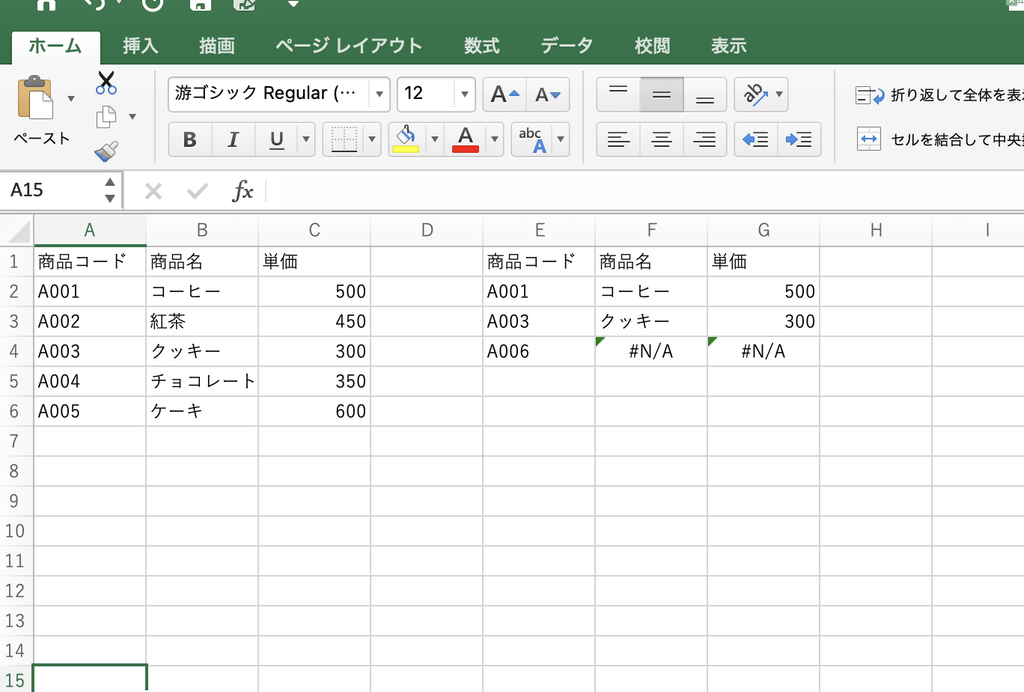The image size is (1024, 692).
Task: Open the borders dropdown arrow
Action: [372, 139]
